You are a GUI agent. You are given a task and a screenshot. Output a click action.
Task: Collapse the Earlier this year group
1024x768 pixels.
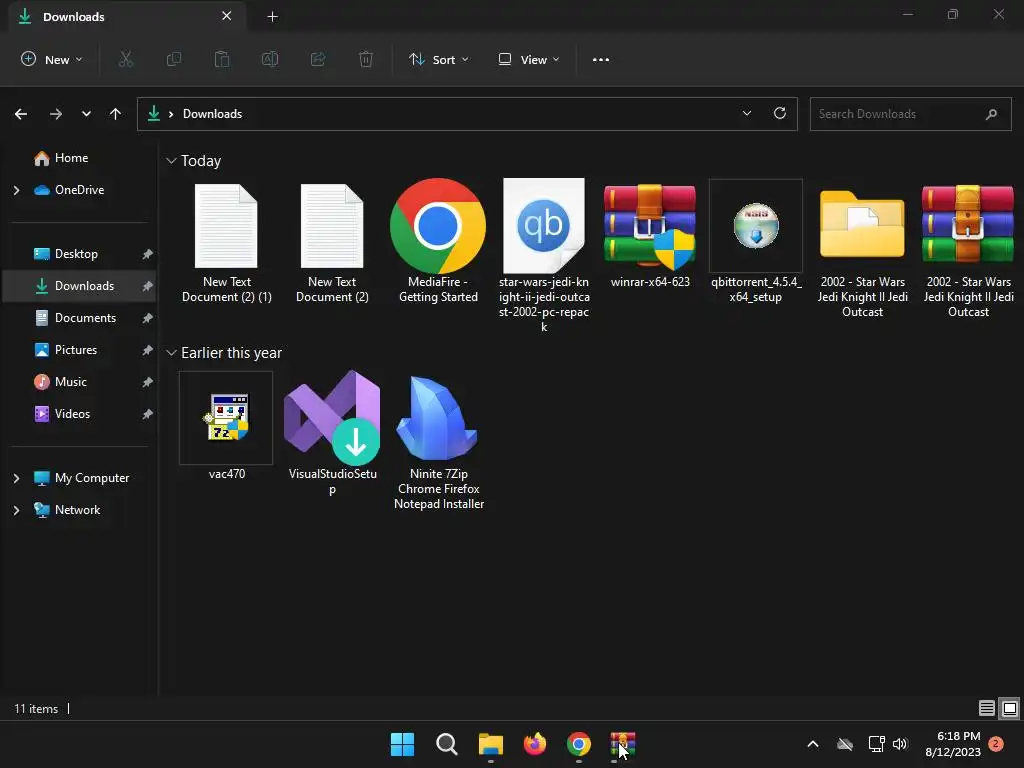point(171,353)
